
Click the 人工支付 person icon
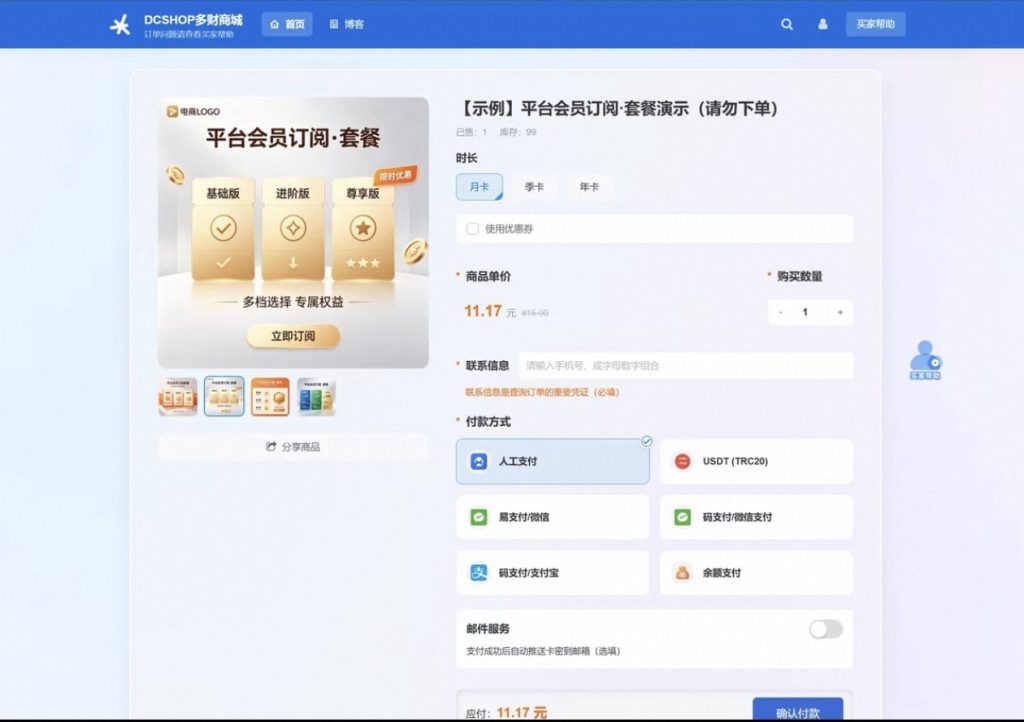(479, 462)
